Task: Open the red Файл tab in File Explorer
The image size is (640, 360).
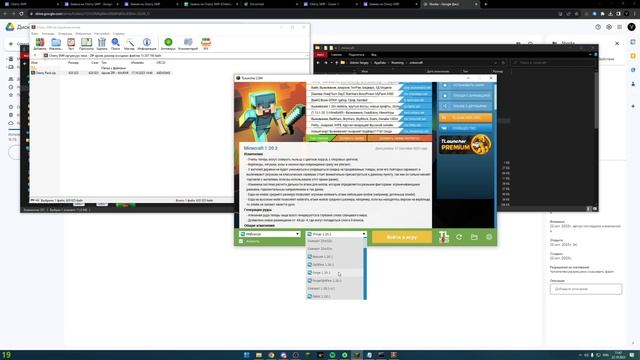Action: [x=320, y=54]
